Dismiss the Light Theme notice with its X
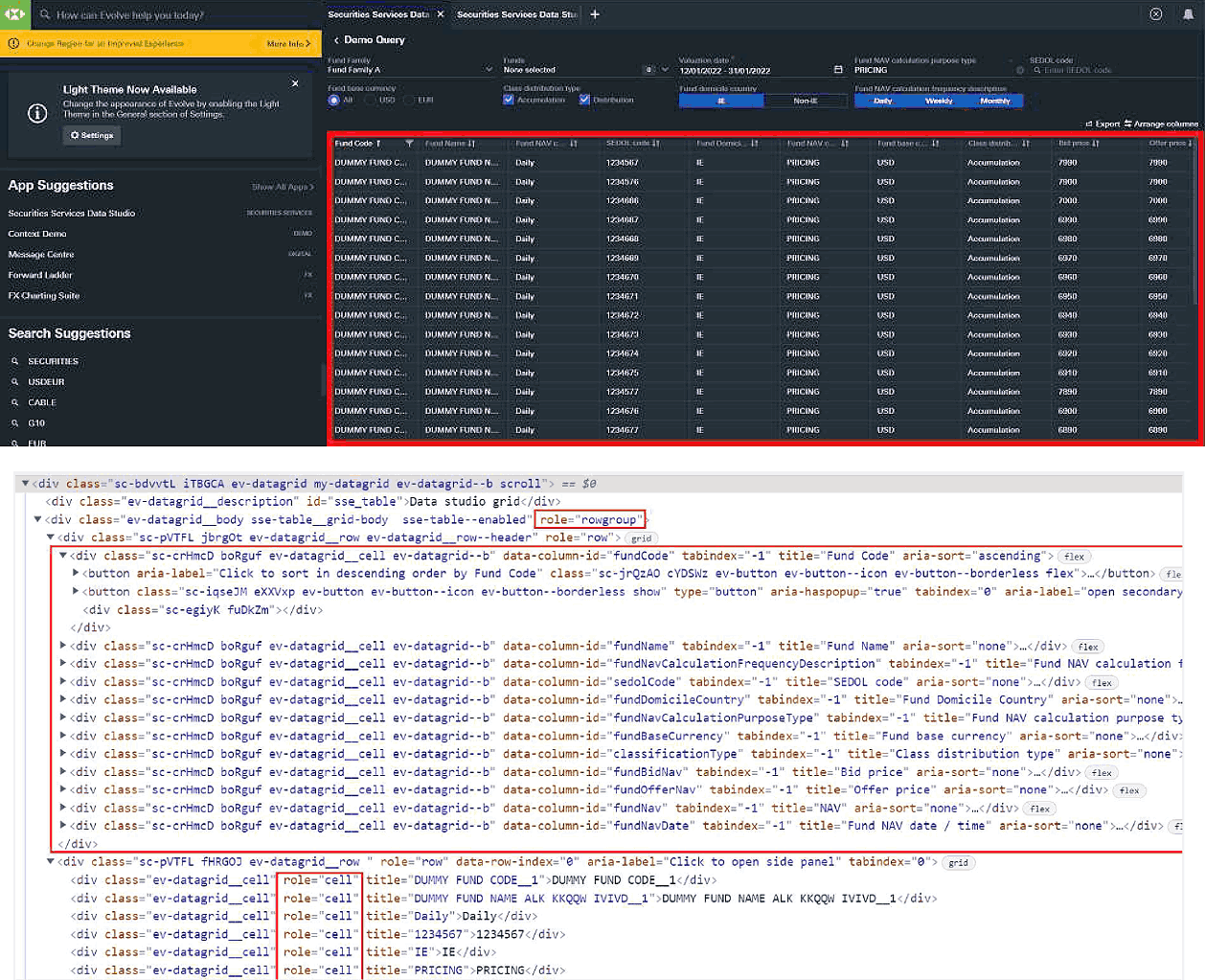 pyautogui.click(x=295, y=83)
